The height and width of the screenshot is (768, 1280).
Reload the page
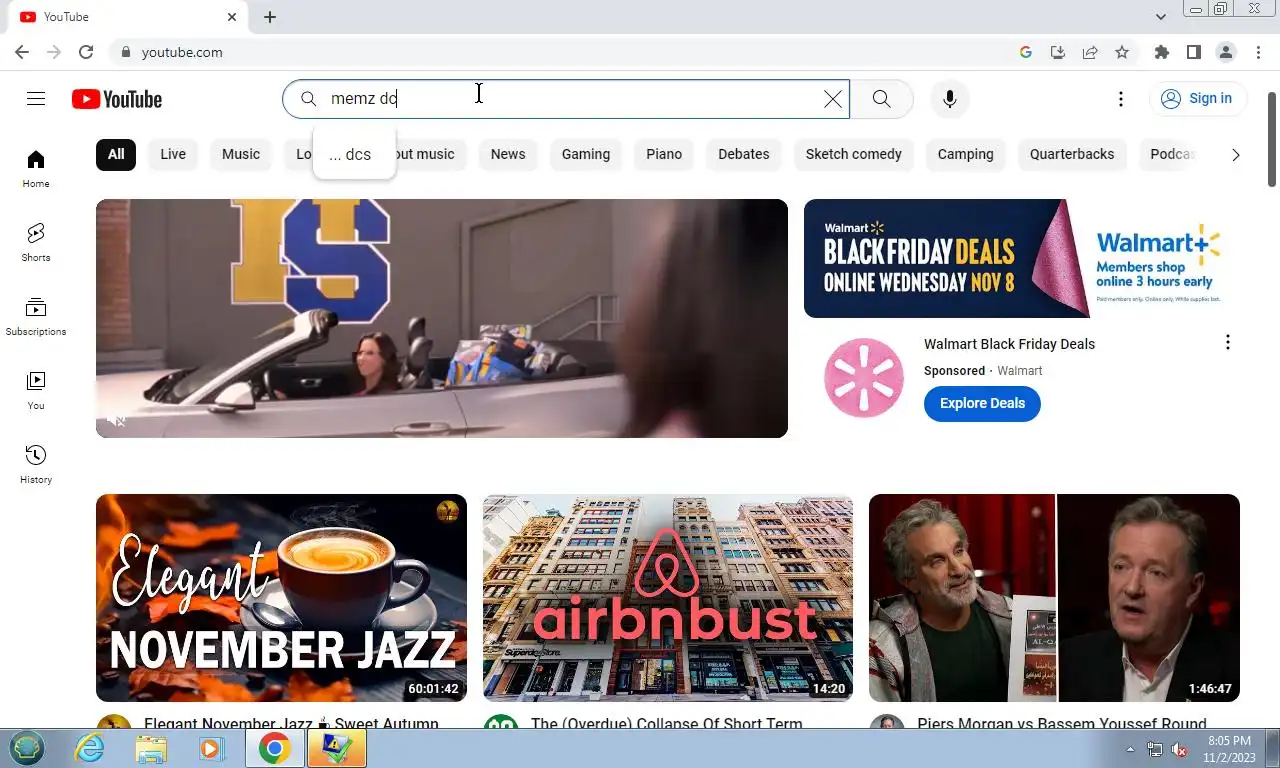coord(86,52)
